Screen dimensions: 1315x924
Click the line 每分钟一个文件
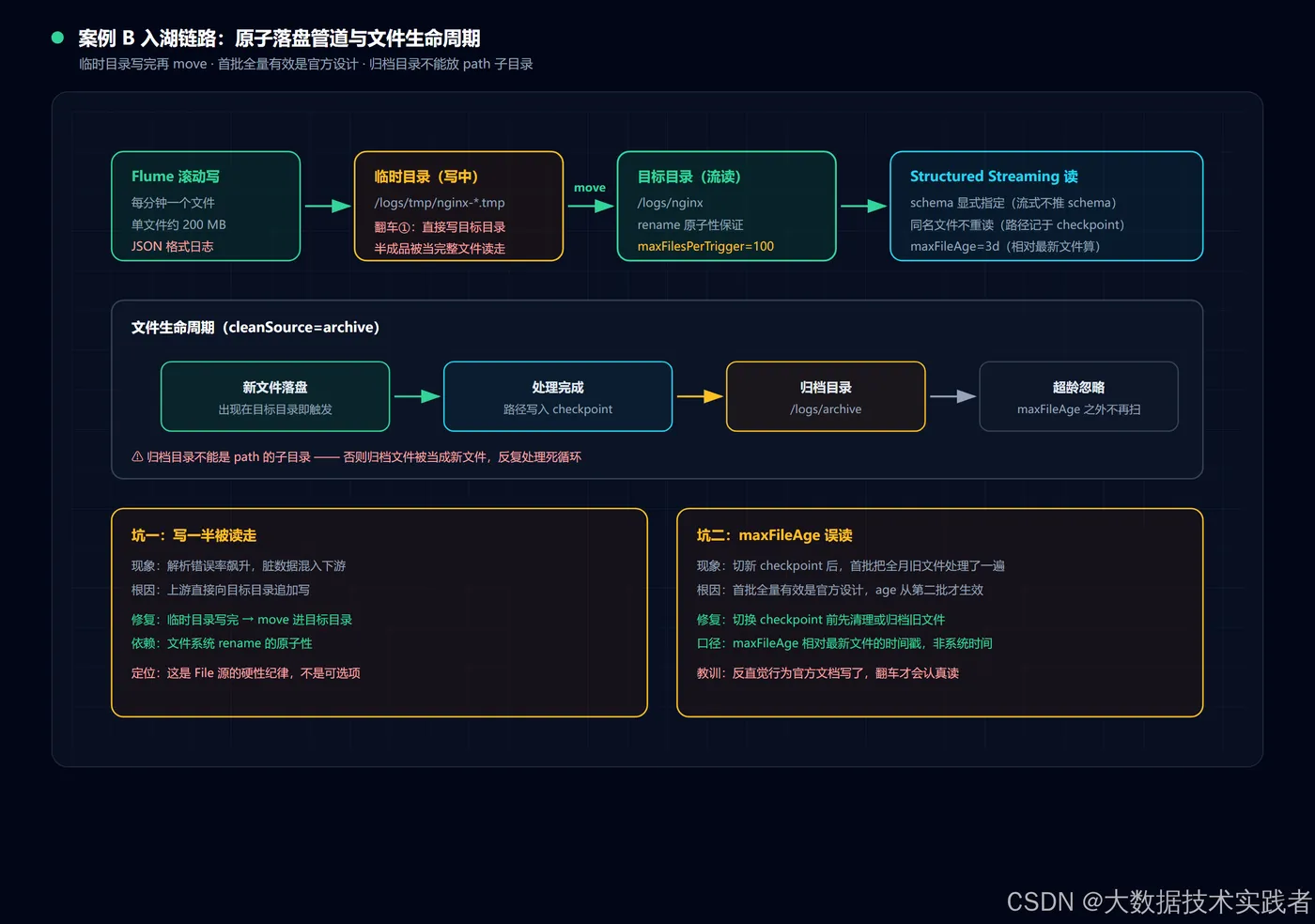pos(173,203)
